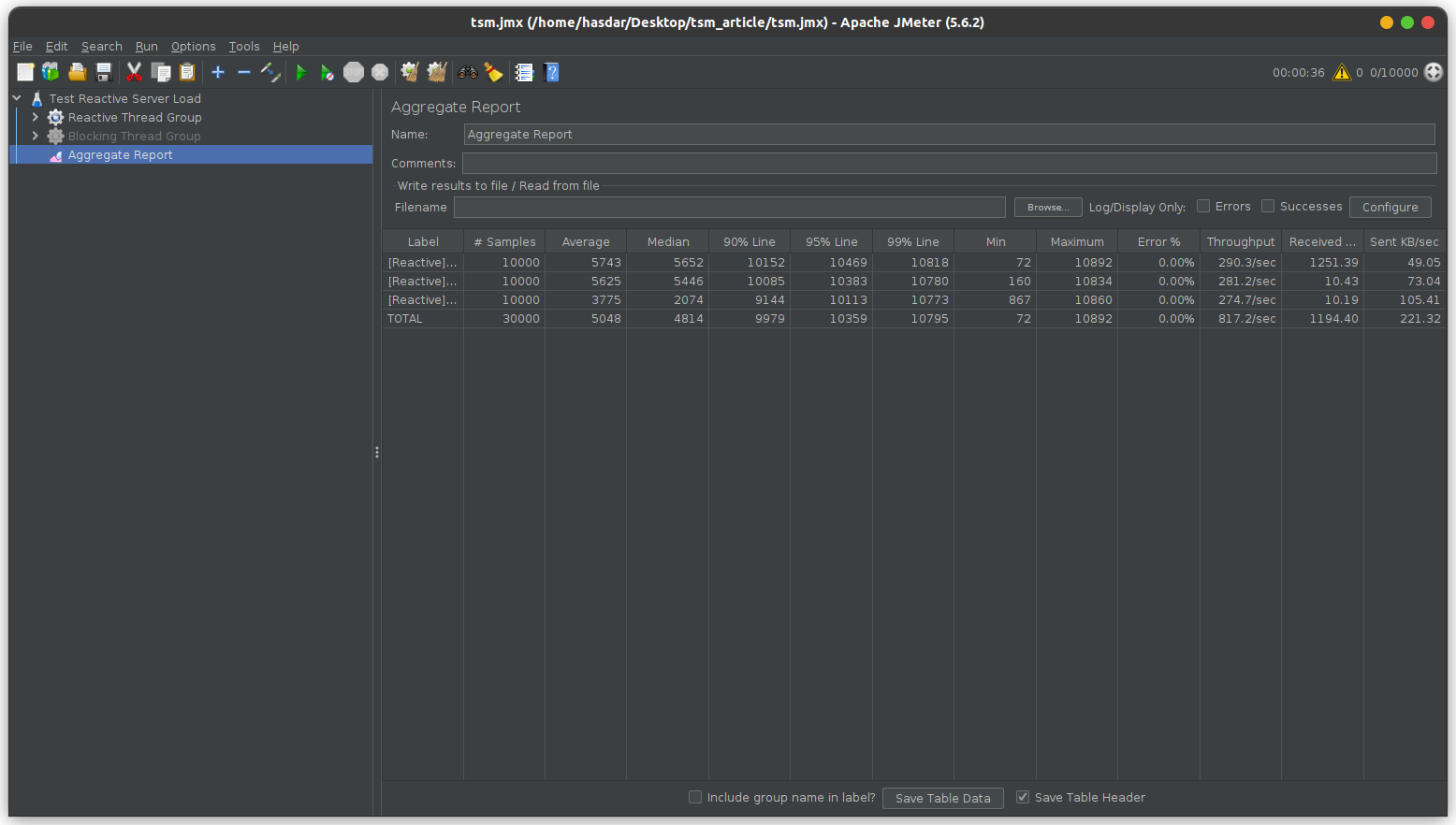Click the Save Table Data button
Viewport: 1456px width, 825px height.
[x=942, y=798]
